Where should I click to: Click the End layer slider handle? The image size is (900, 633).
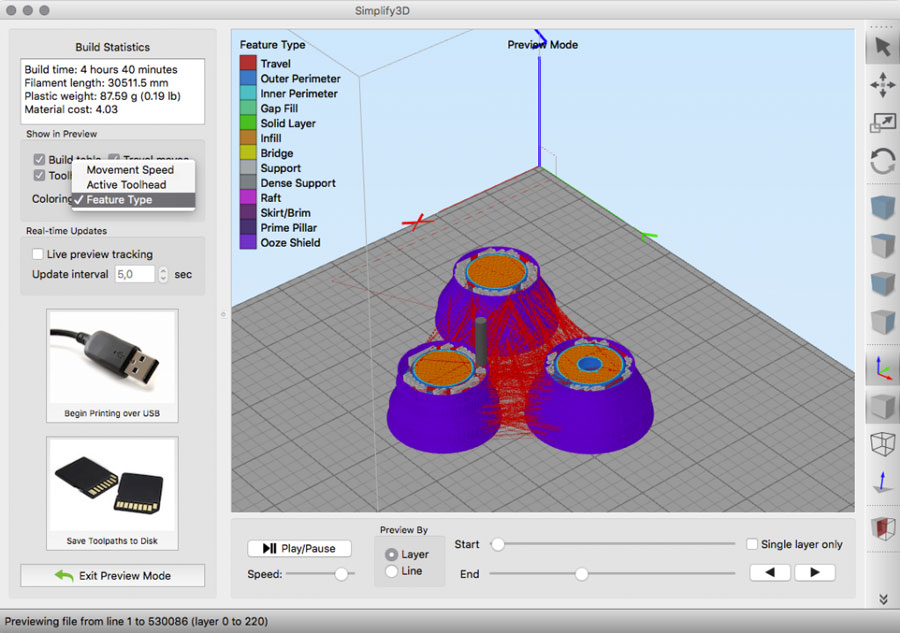tap(581, 574)
